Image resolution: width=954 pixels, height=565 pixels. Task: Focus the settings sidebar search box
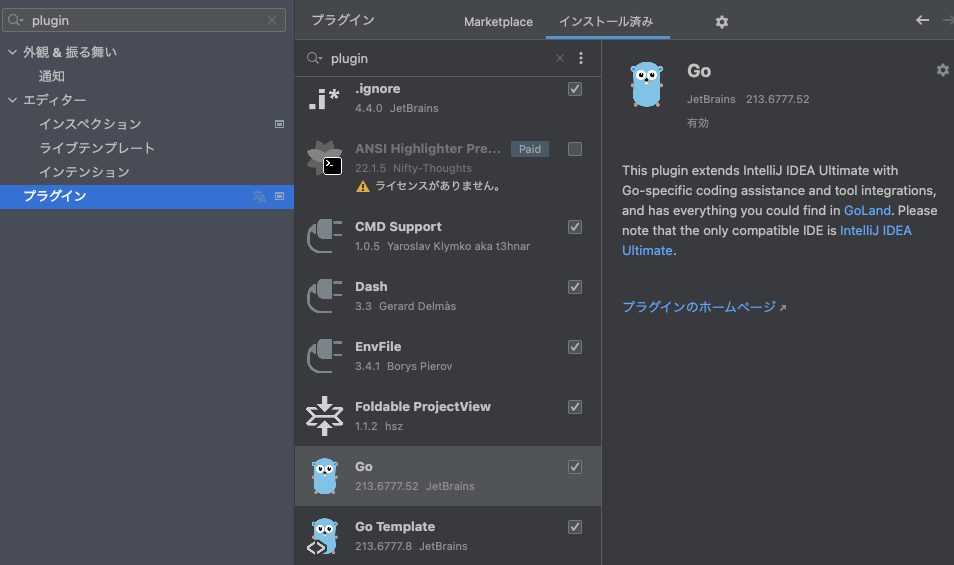point(144,20)
